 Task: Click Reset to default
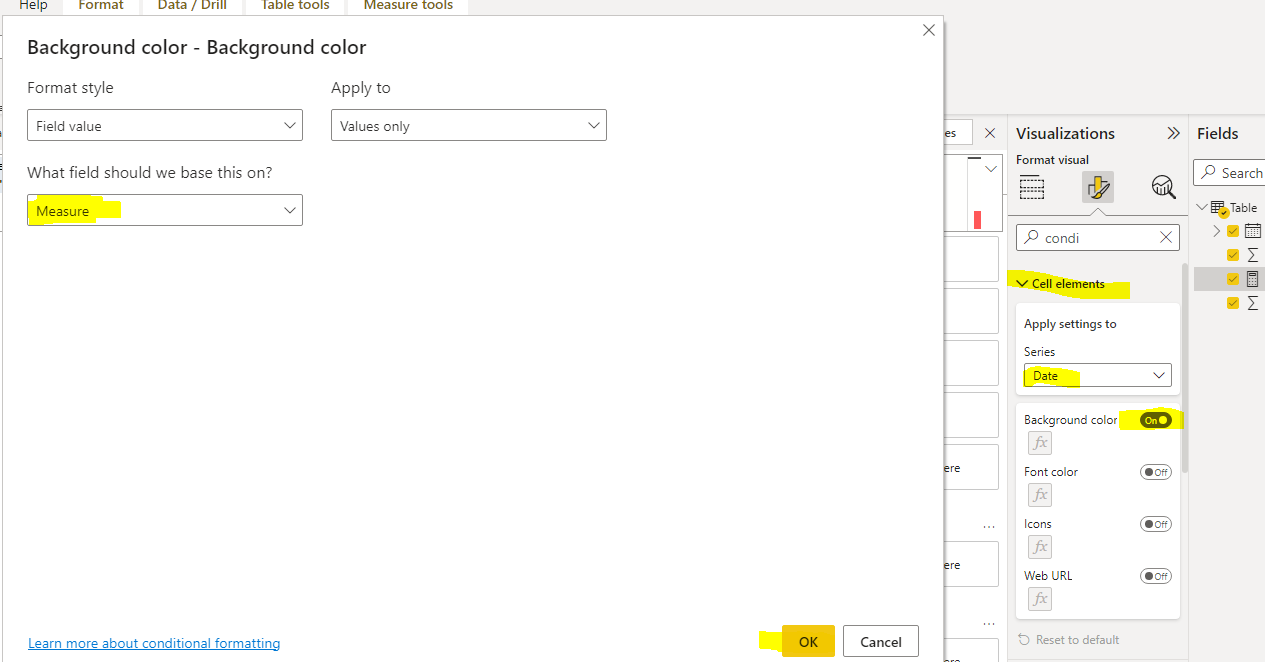point(1078,640)
